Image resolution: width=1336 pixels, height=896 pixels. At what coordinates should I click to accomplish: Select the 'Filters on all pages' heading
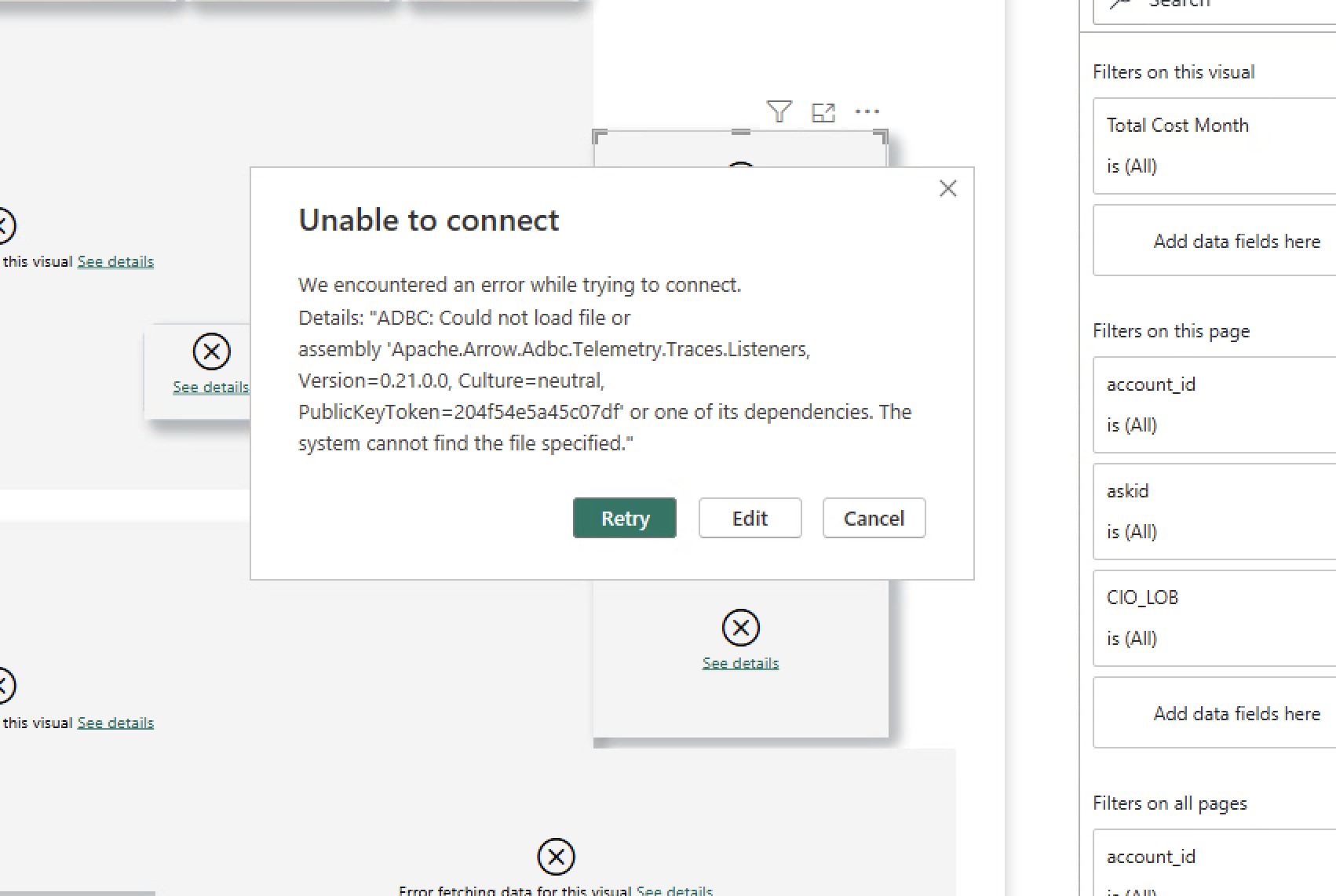tap(1170, 803)
